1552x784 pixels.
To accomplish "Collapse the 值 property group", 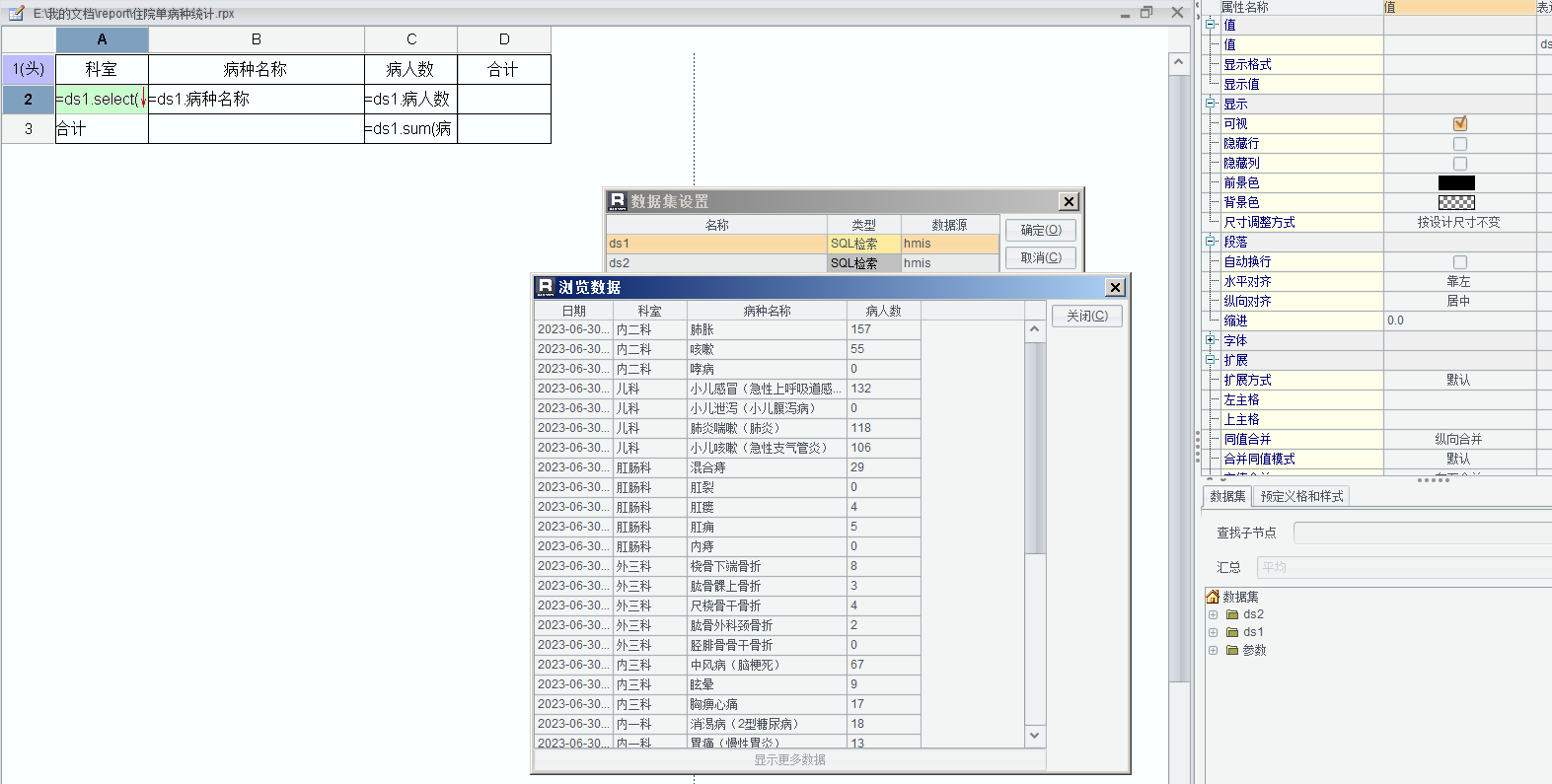I will coord(1211,25).
